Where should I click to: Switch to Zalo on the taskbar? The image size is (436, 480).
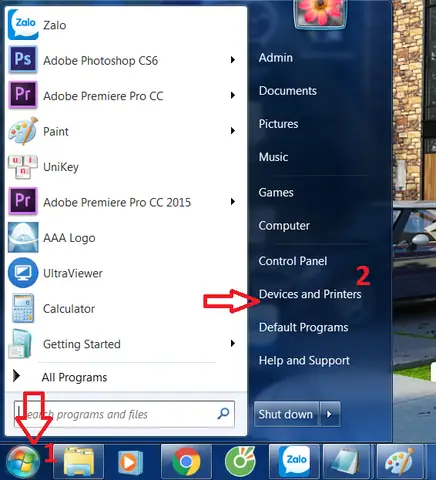pyautogui.click(x=295, y=461)
